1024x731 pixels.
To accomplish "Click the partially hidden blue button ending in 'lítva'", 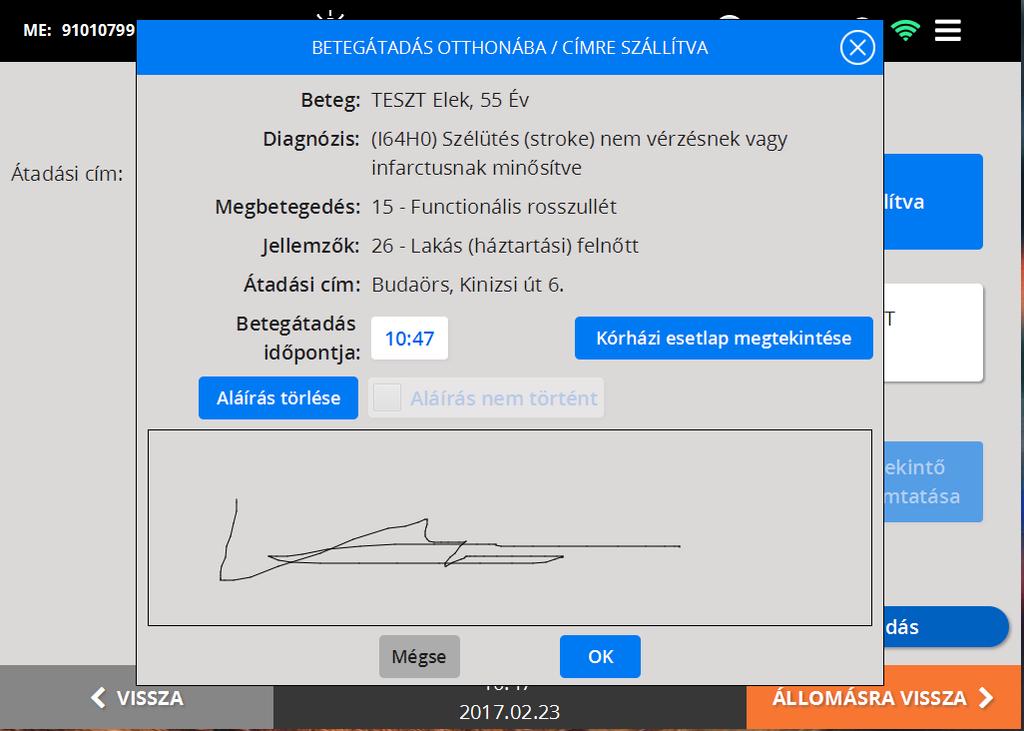I will (x=933, y=201).
